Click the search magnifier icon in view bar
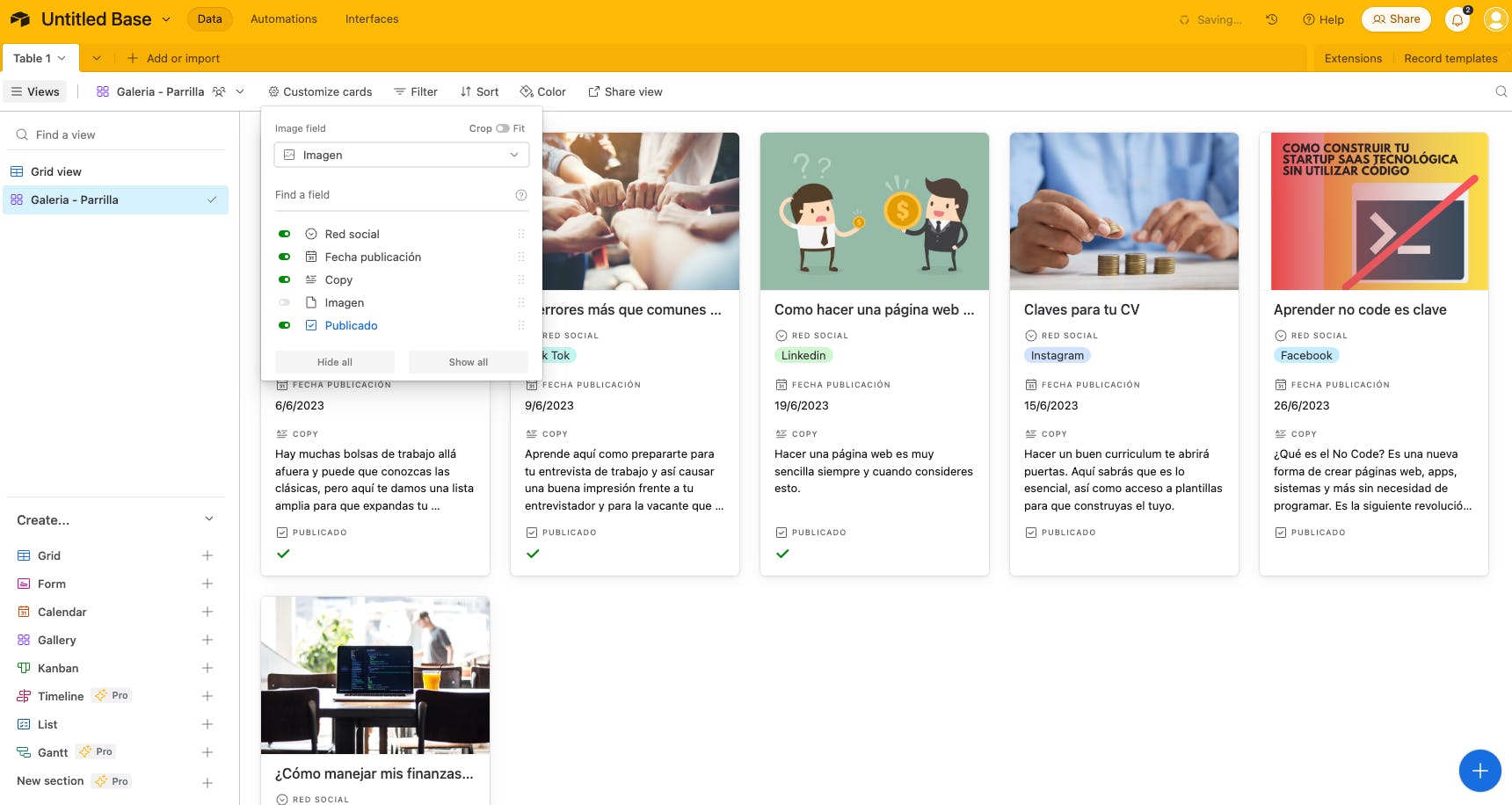The image size is (1512, 805). click(x=1501, y=91)
